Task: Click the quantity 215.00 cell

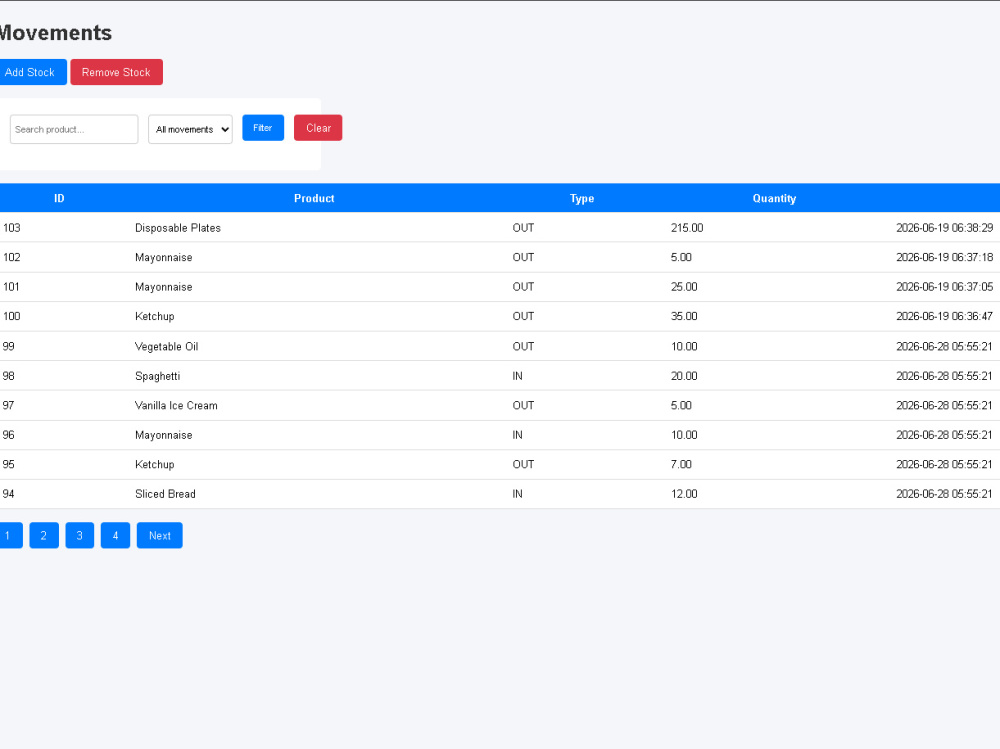Action: tap(687, 228)
